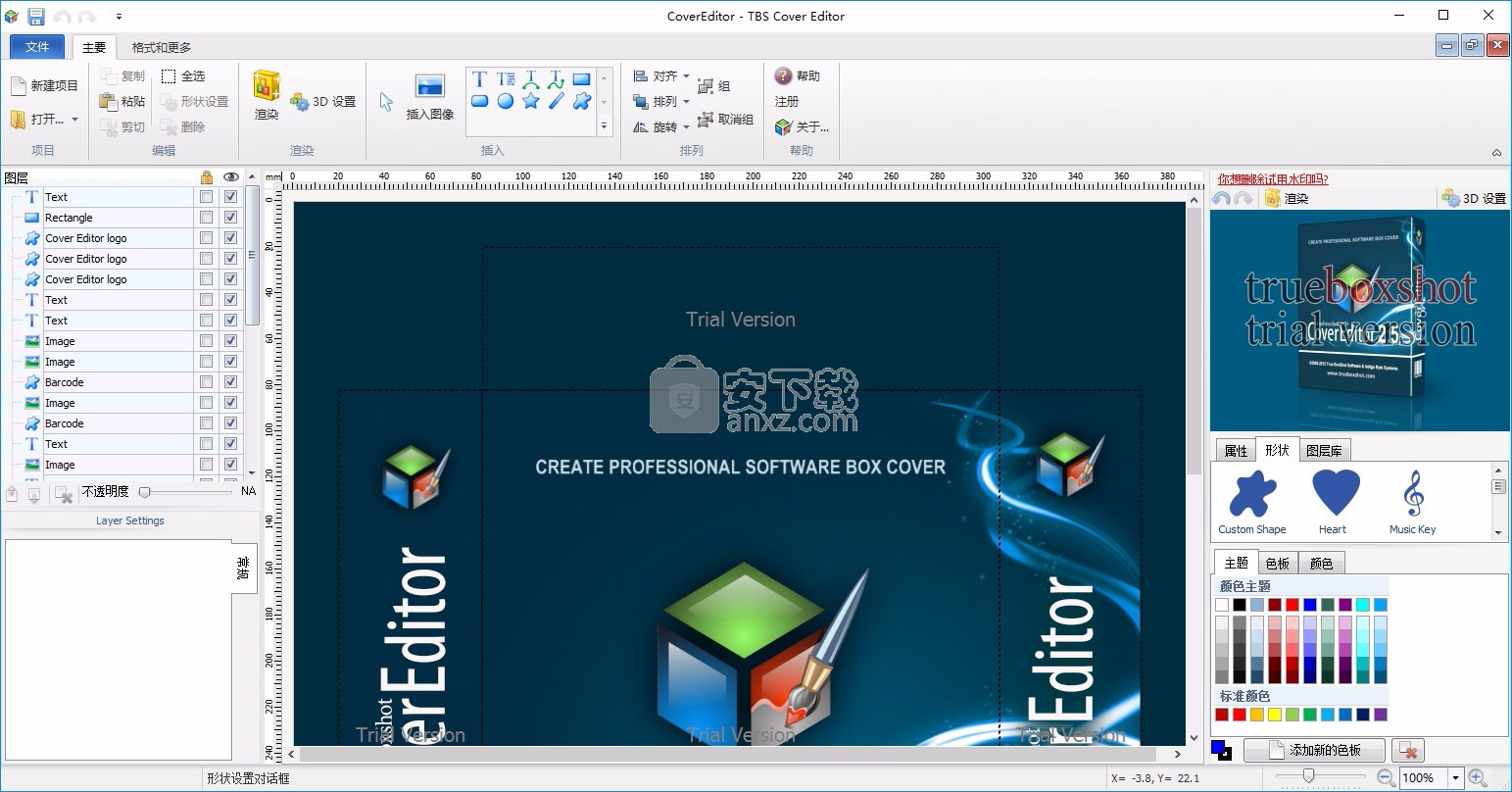Choose the arc text tool in insert gallery
This screenshot has height=792, width=1512.
pyautogui.click(x=531, y=79)
